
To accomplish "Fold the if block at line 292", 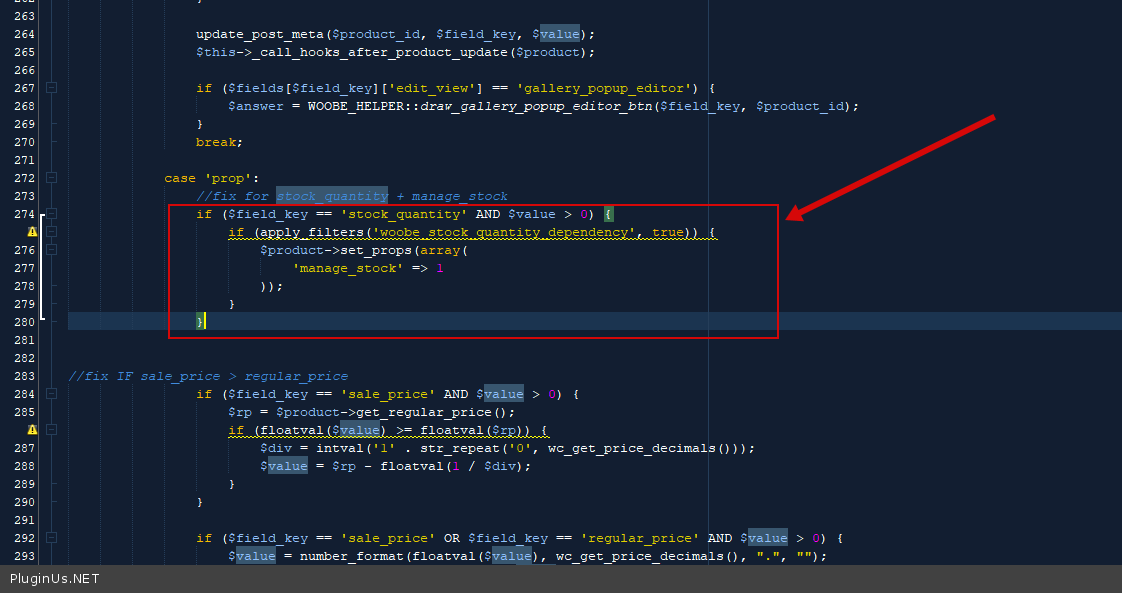I will (x=52, y=538).
